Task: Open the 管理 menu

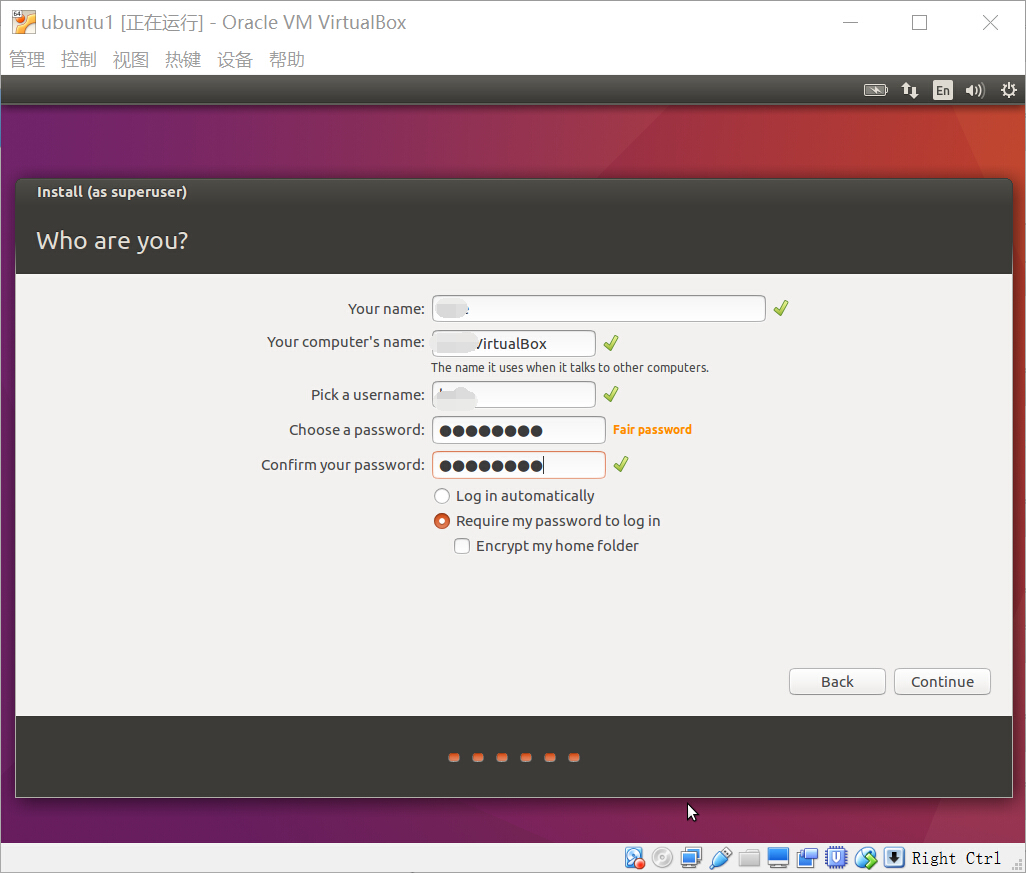Action: click(x=27, y=60)
